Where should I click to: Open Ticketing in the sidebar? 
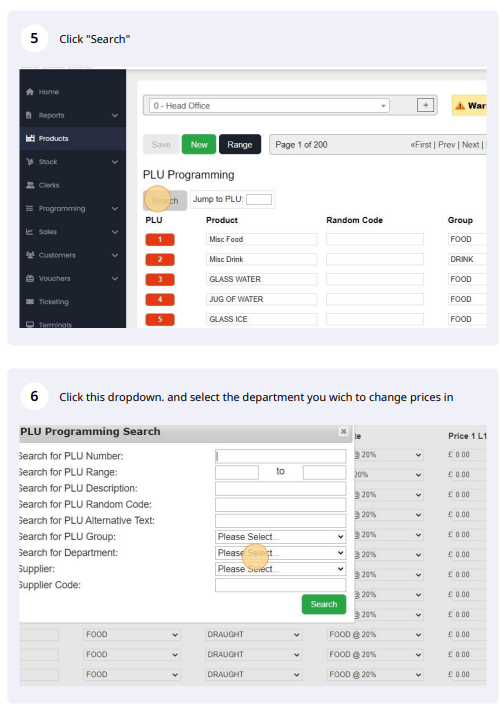click(x=47, y=302)
